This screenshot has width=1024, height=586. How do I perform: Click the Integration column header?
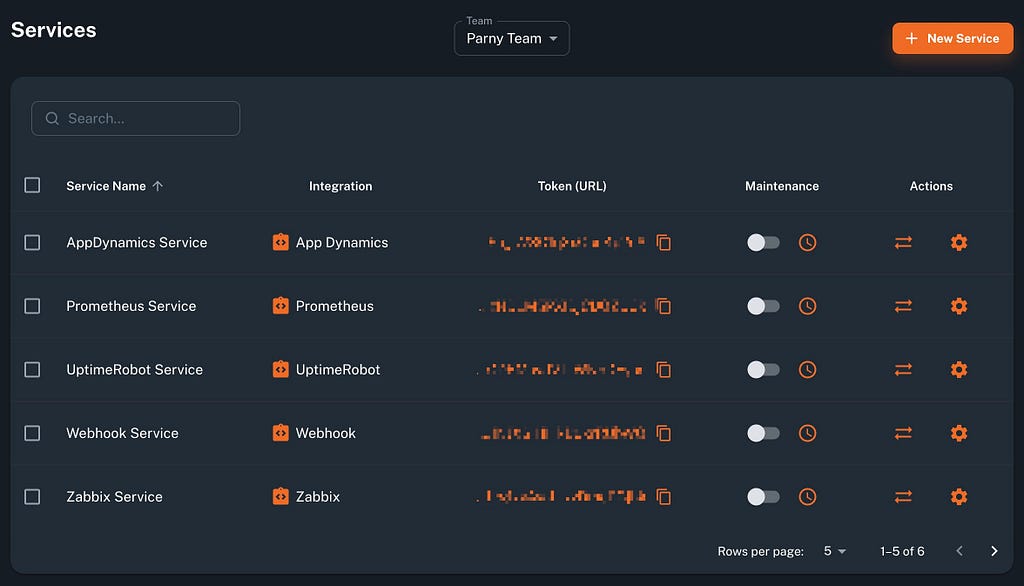[x=340, y=186]
